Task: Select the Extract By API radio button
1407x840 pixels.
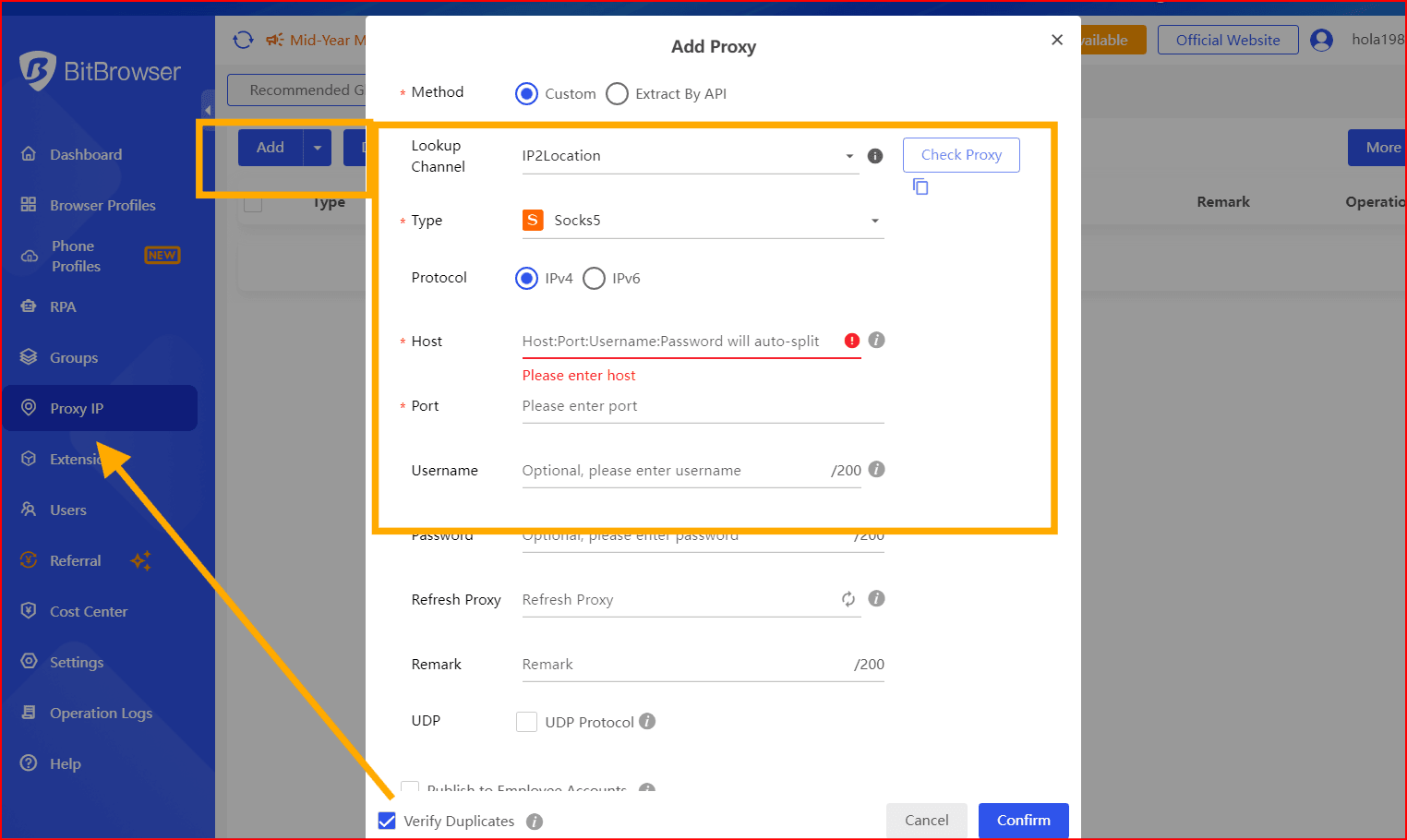Action: tap(617, 94)
